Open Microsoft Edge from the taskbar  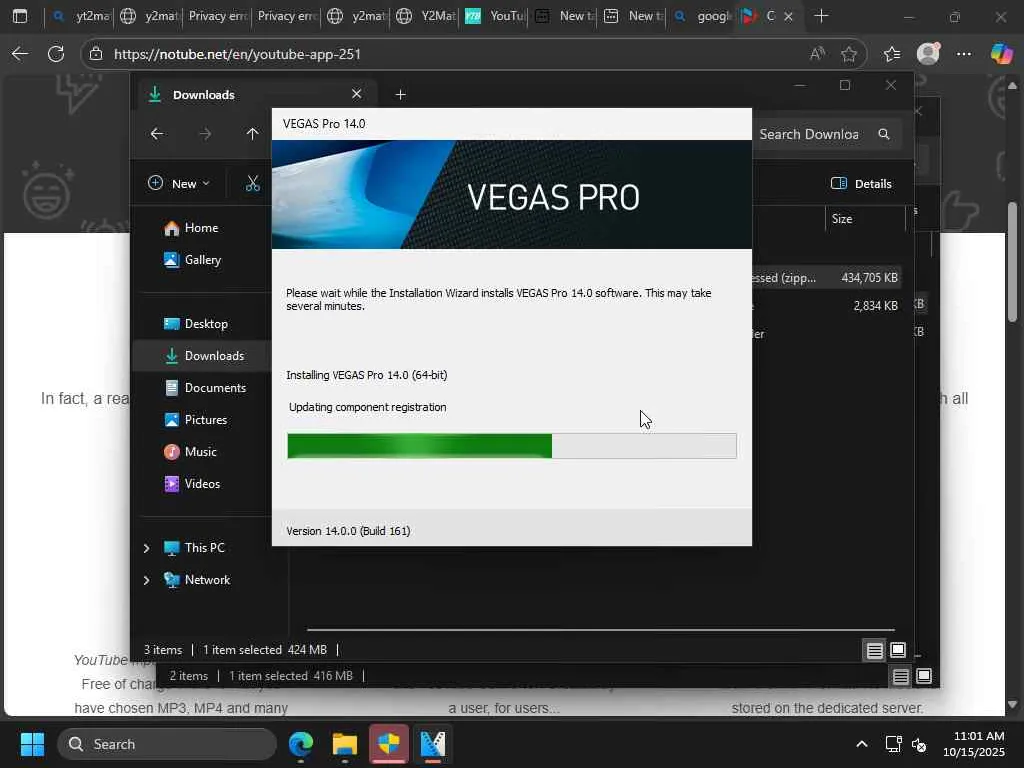pos(301,744)
